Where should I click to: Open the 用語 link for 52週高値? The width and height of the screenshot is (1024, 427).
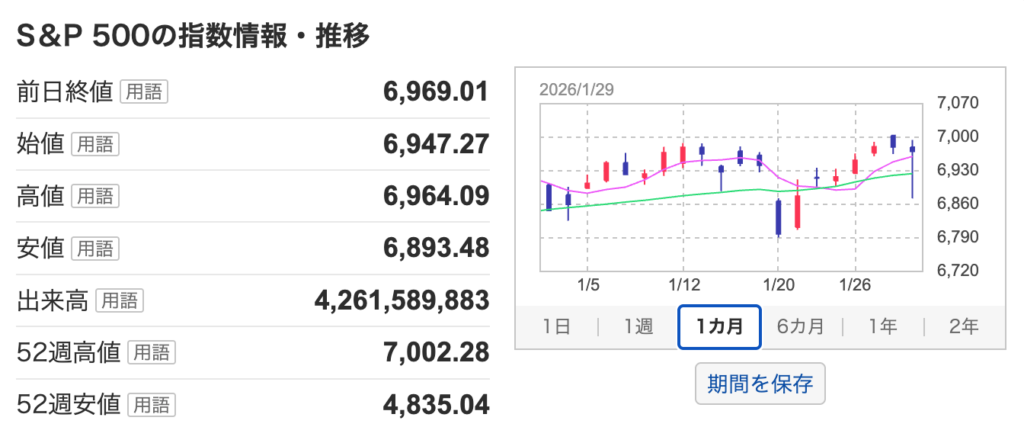click(151, 352)
